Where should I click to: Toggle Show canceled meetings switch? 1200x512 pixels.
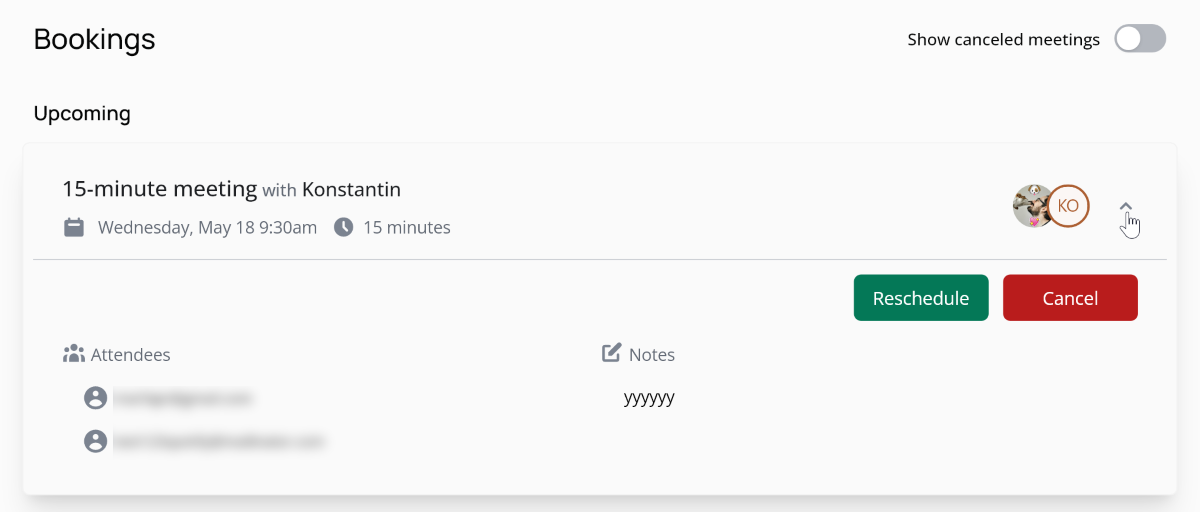coord(1140,39)
